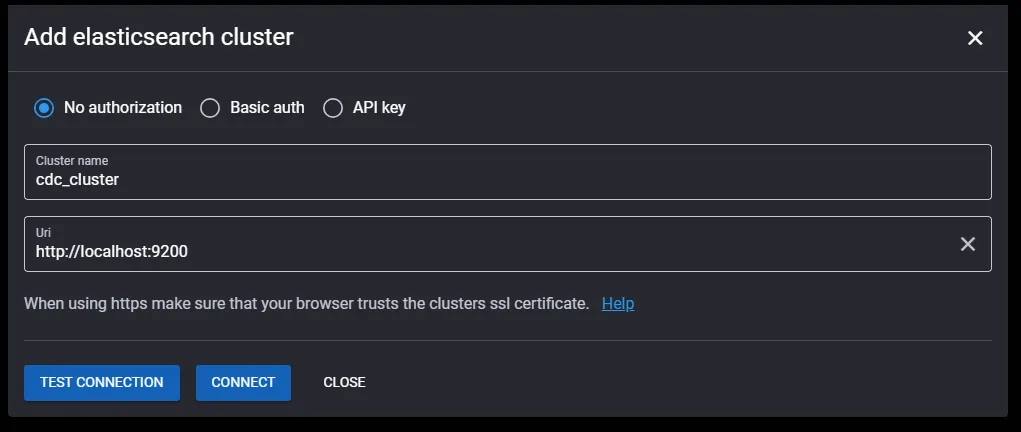Place cursor in the http://localhost:9200 text
This screenshot has height=432, width=1021.
coord(112,252)
